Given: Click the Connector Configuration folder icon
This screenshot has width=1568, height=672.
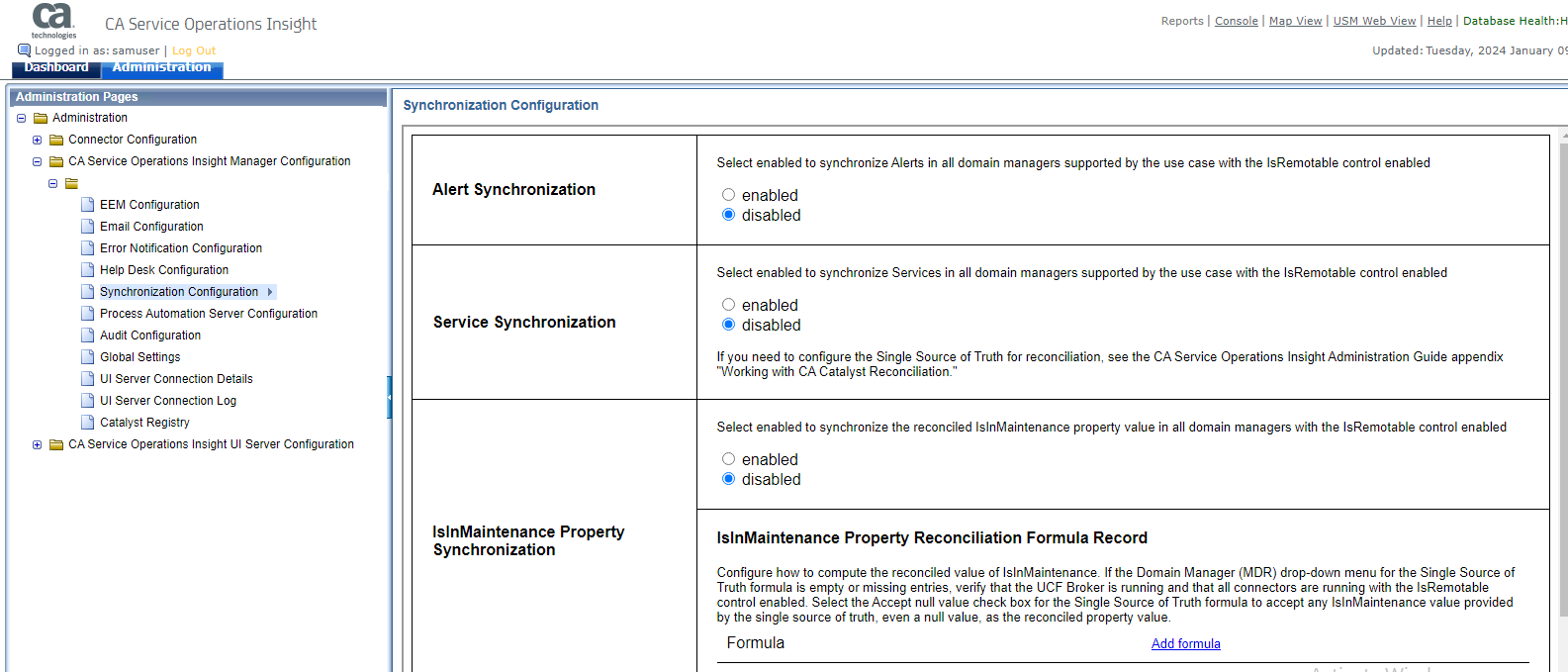Looking at the screenshot, I should (x=56, y=140).
